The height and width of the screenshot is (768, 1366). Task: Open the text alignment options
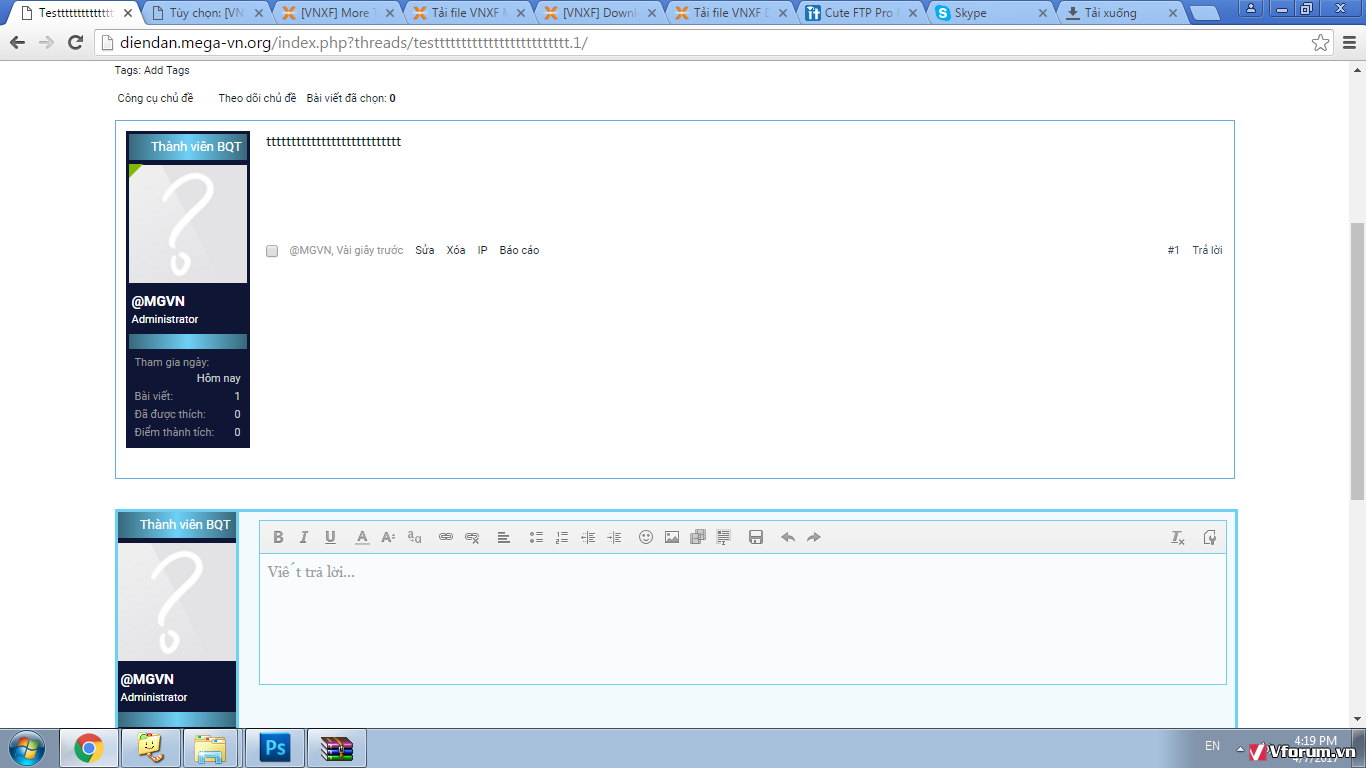[x=504, y=537]
